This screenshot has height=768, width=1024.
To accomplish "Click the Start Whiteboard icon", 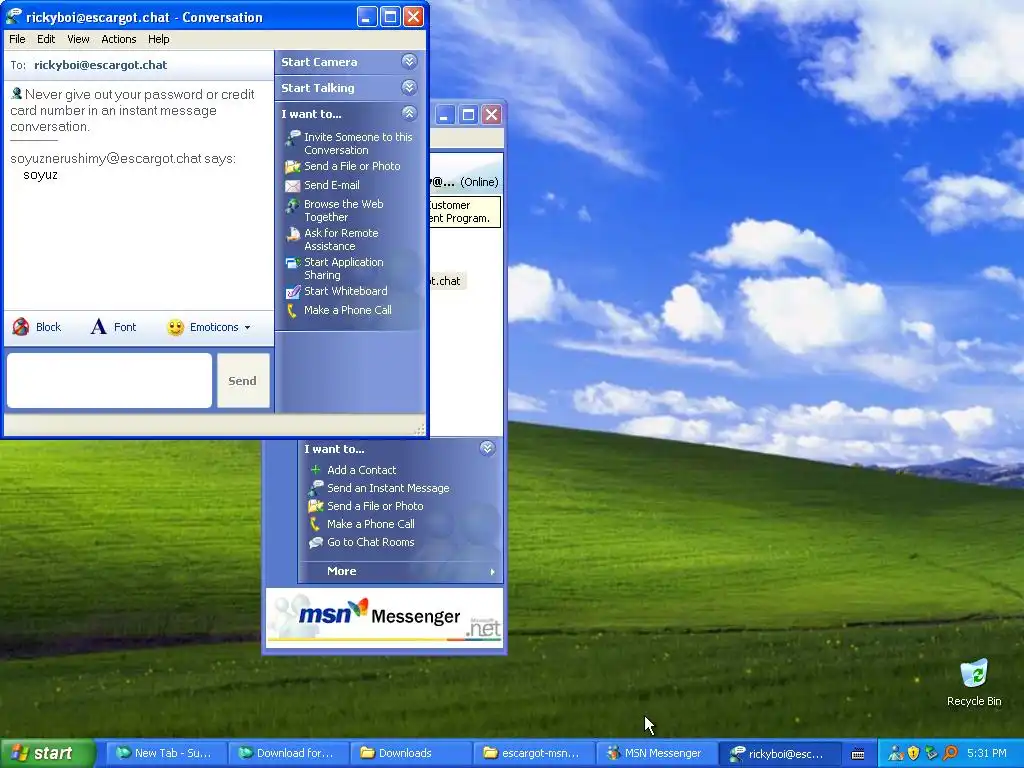I will 293,292.
